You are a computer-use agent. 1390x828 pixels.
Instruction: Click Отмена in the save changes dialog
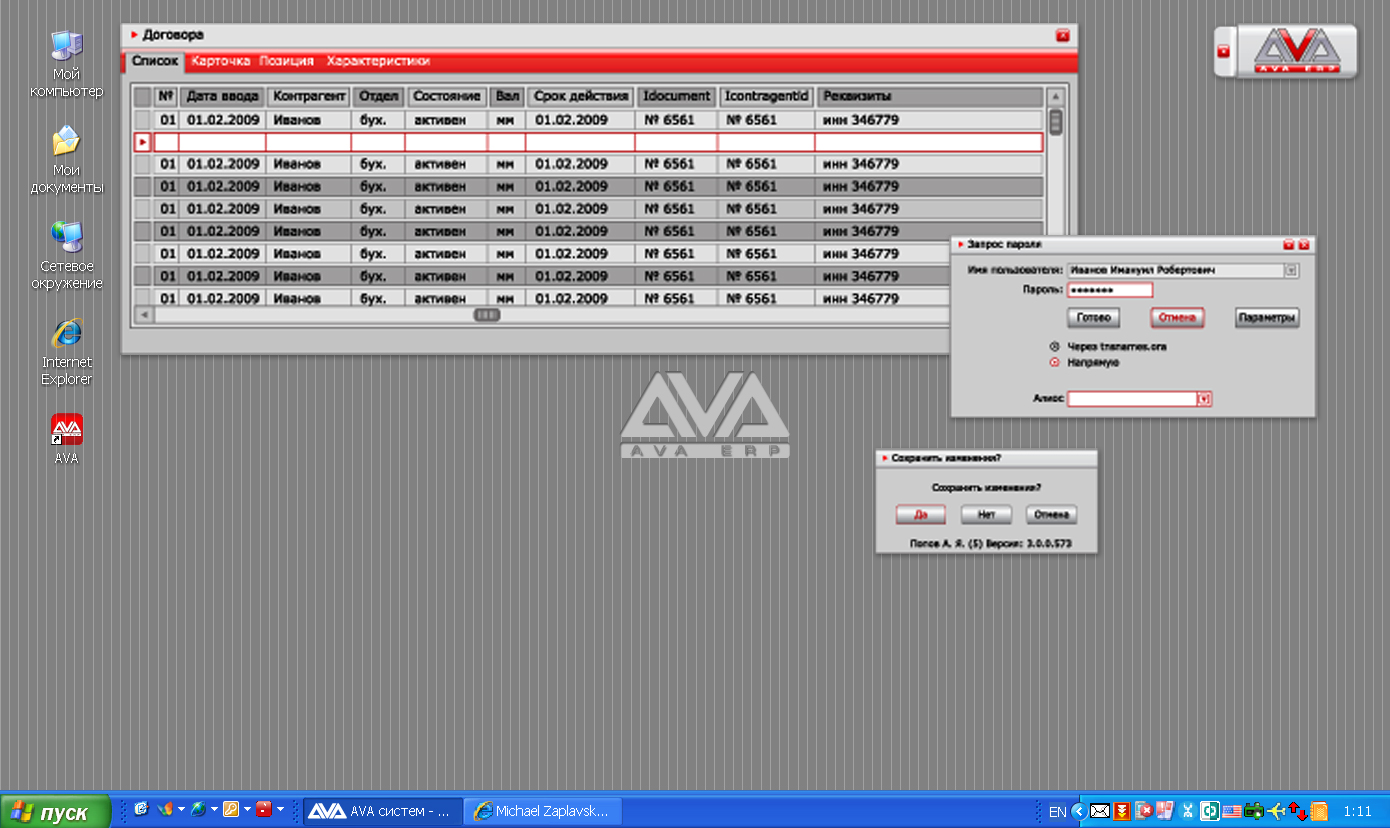click(1051, 515)
